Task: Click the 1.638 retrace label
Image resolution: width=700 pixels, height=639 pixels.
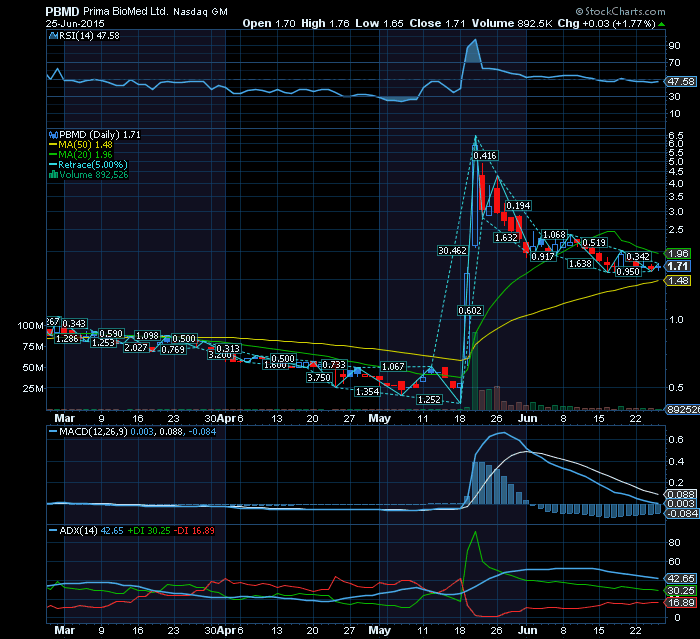Action: point(580,264)
